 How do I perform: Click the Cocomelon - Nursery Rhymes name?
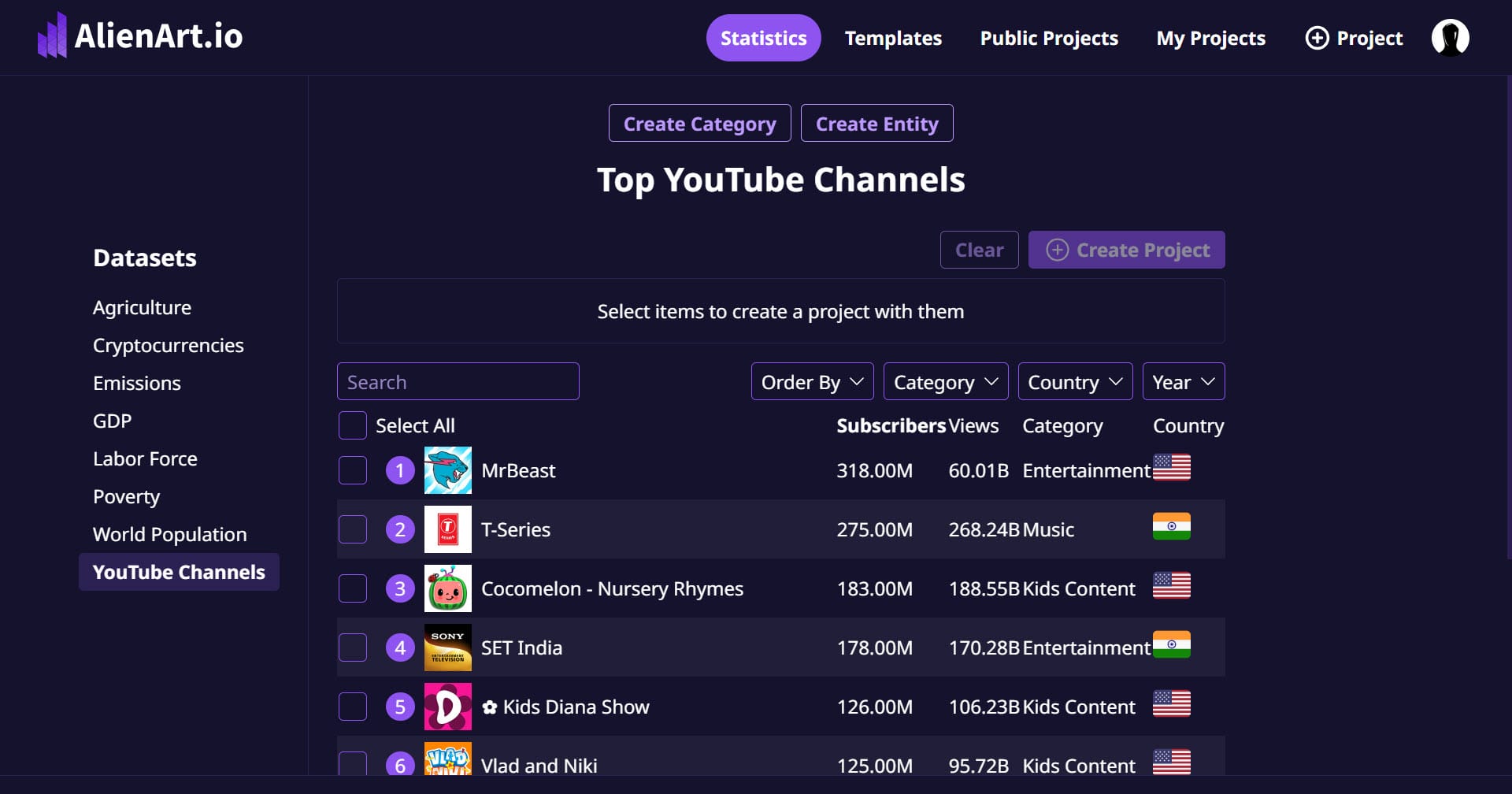612,588
